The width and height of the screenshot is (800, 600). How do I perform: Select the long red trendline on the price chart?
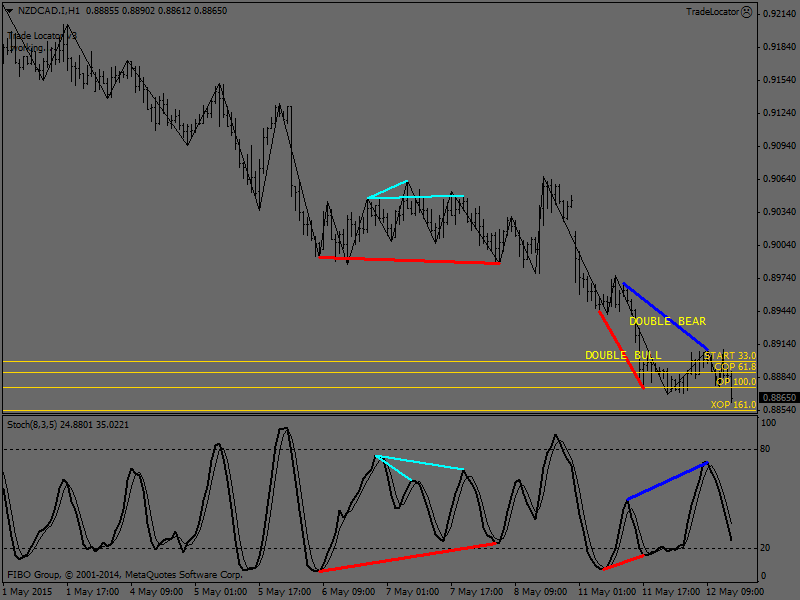[x=409, y=260]
